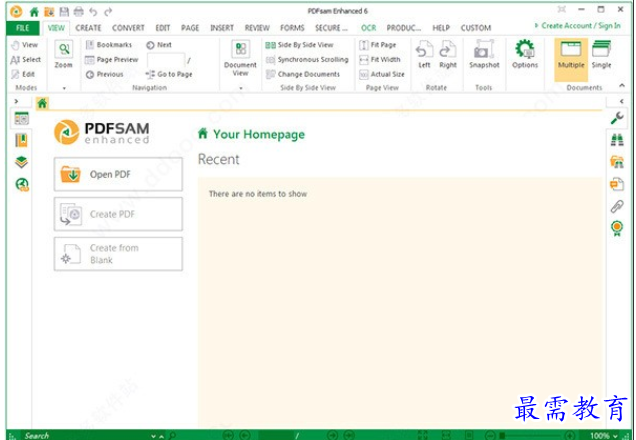The width and height of the screenshot is (636, 440).
Task: Click the Snapshot tool
Action: pos(484,54)
